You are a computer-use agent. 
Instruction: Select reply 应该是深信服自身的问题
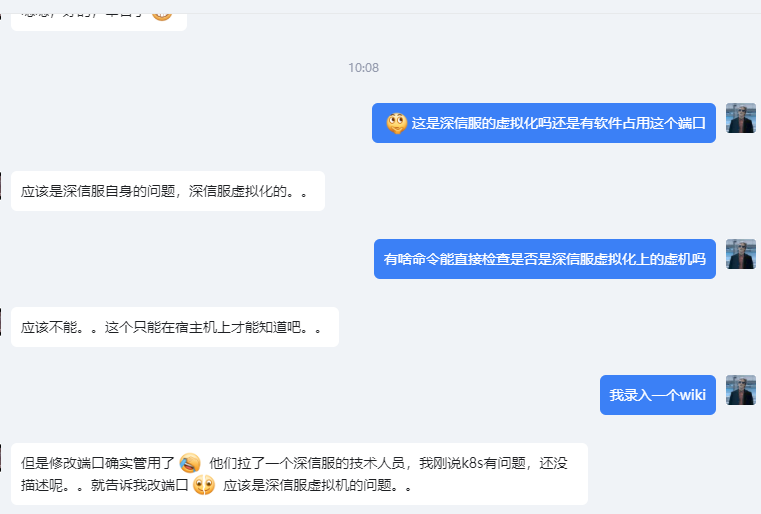(x=167, y=191)
